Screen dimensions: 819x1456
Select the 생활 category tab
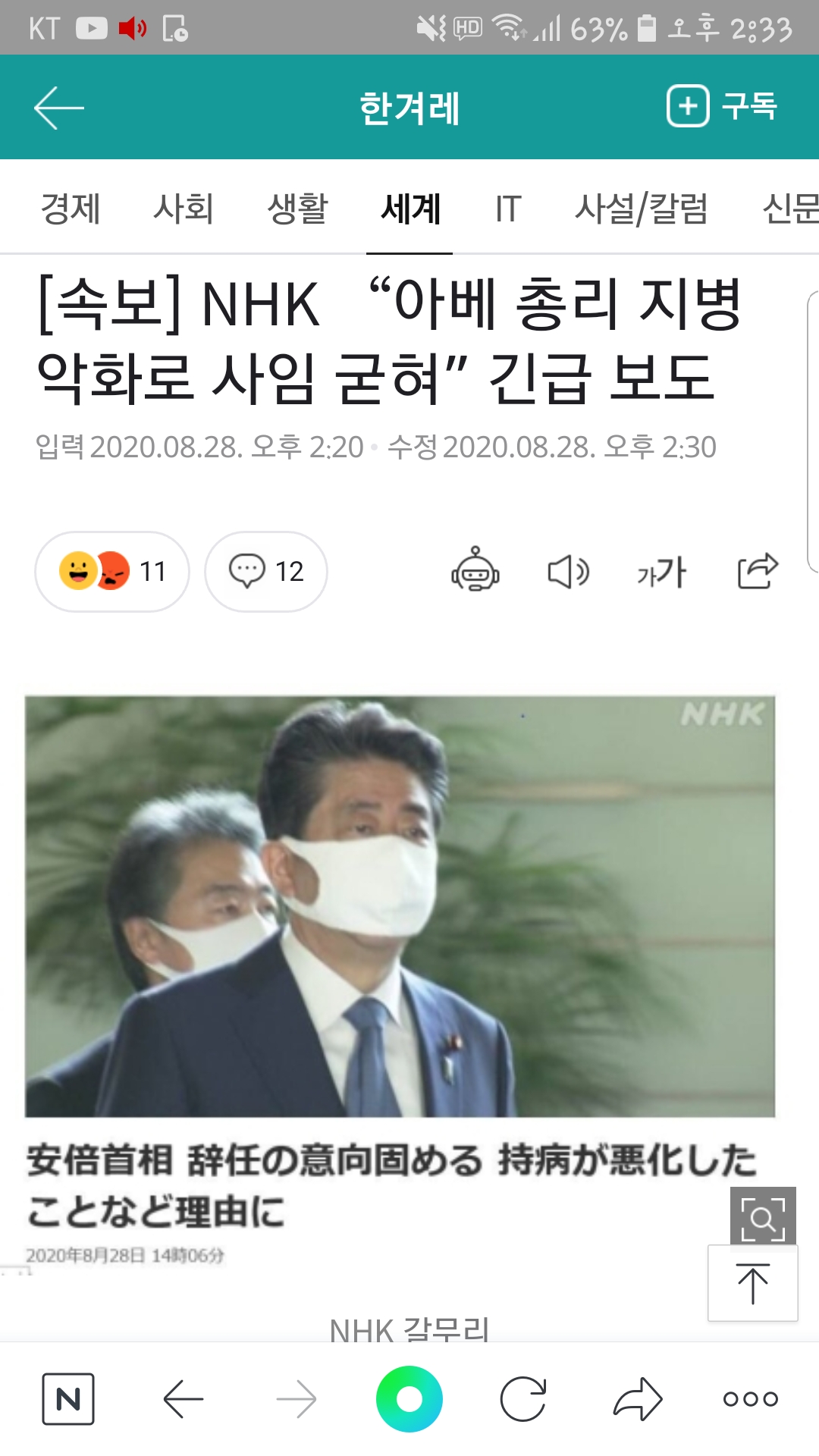click(297, 208)
